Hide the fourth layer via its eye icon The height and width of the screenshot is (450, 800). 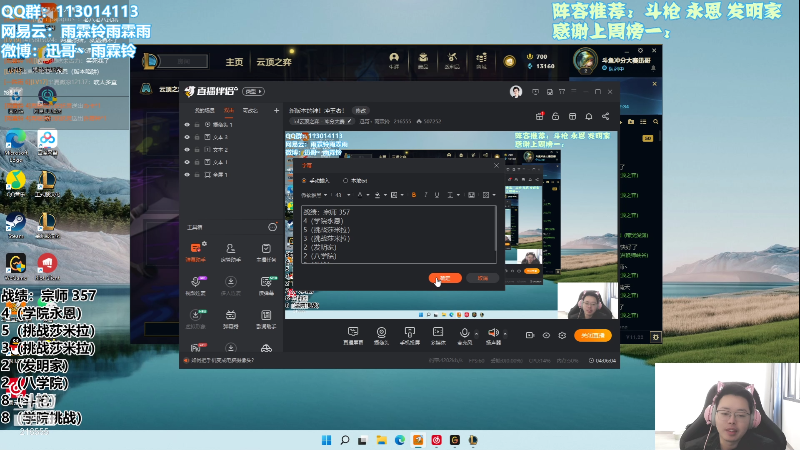(187, 162)
